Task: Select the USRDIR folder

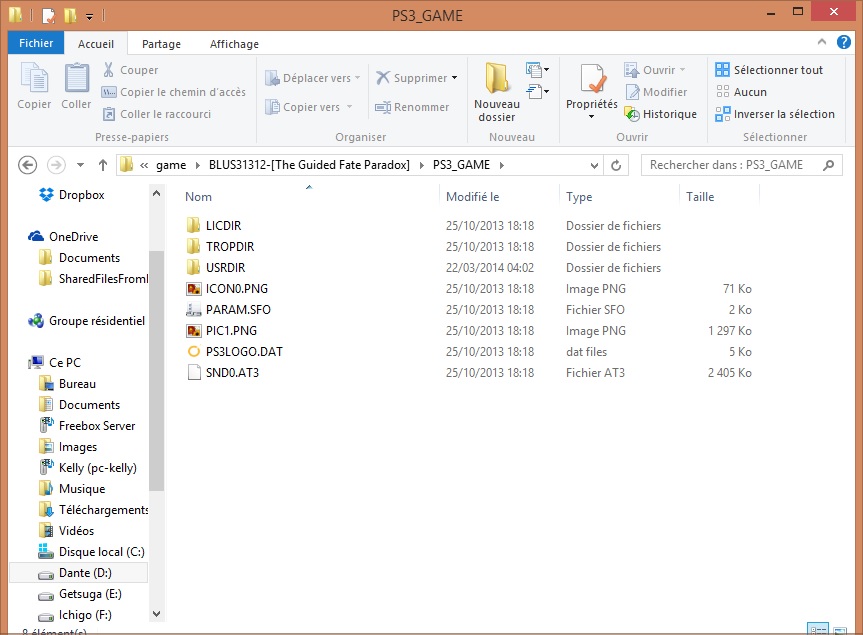Action: coord(225,267)
